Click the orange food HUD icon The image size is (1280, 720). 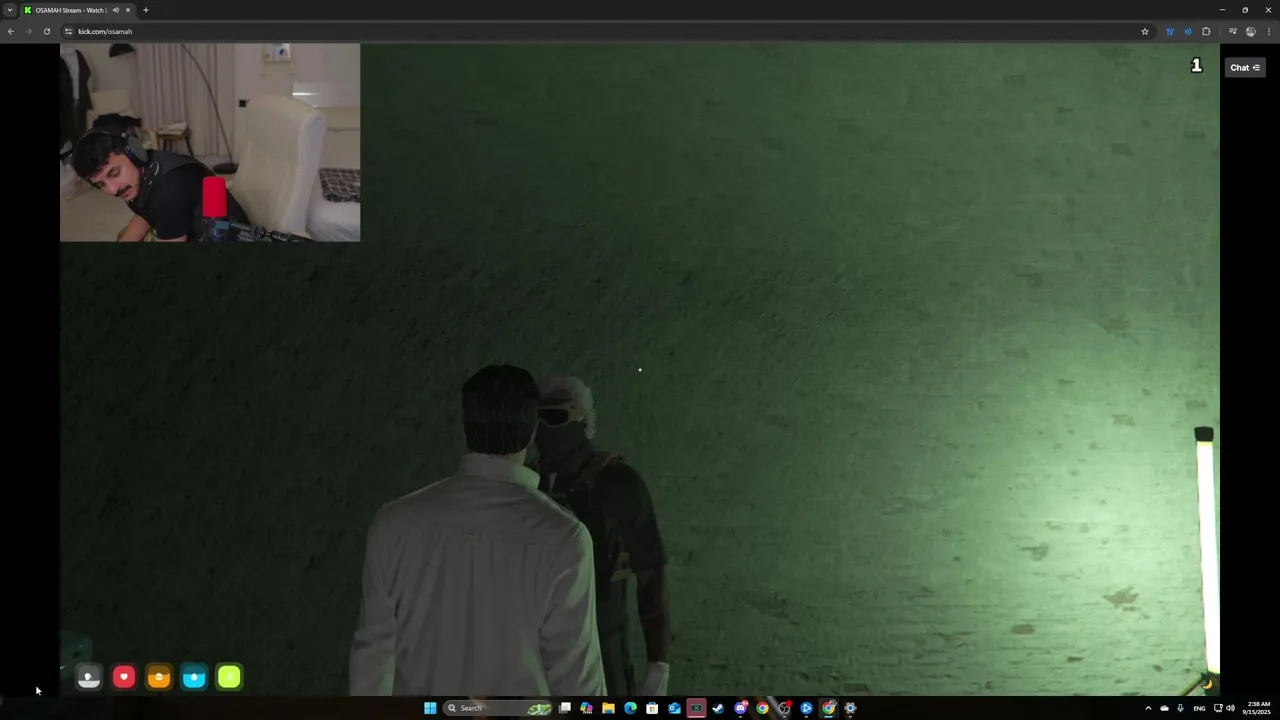pyautogui.click(x=159, y=677)
